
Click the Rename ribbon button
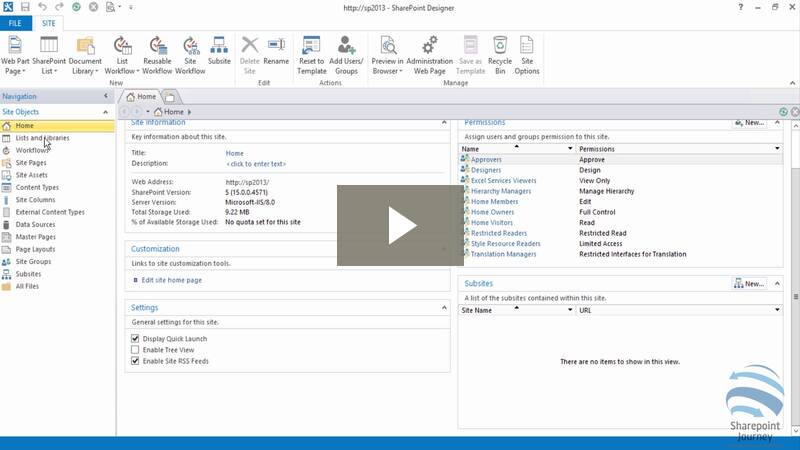[x=277, y=51]
